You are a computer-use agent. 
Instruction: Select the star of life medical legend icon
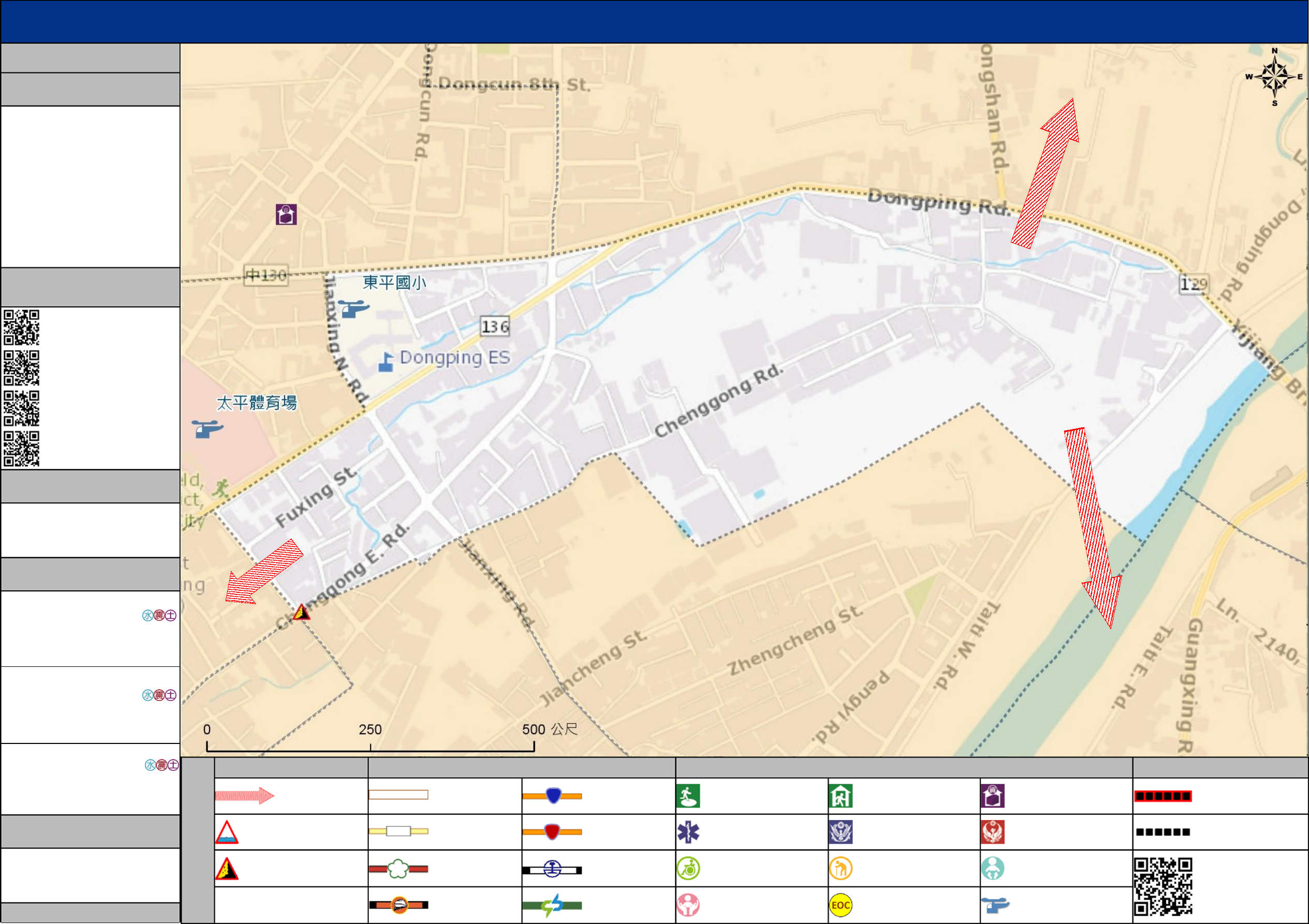688,832
